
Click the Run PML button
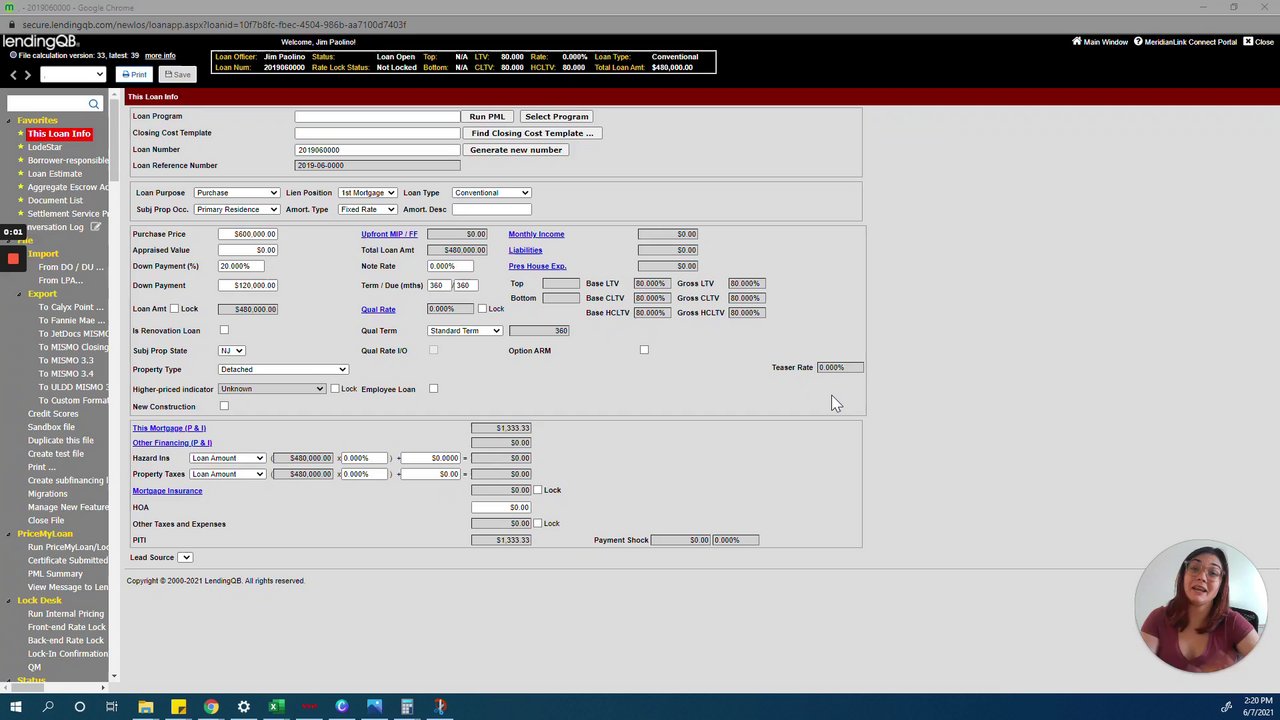point(487,117)
